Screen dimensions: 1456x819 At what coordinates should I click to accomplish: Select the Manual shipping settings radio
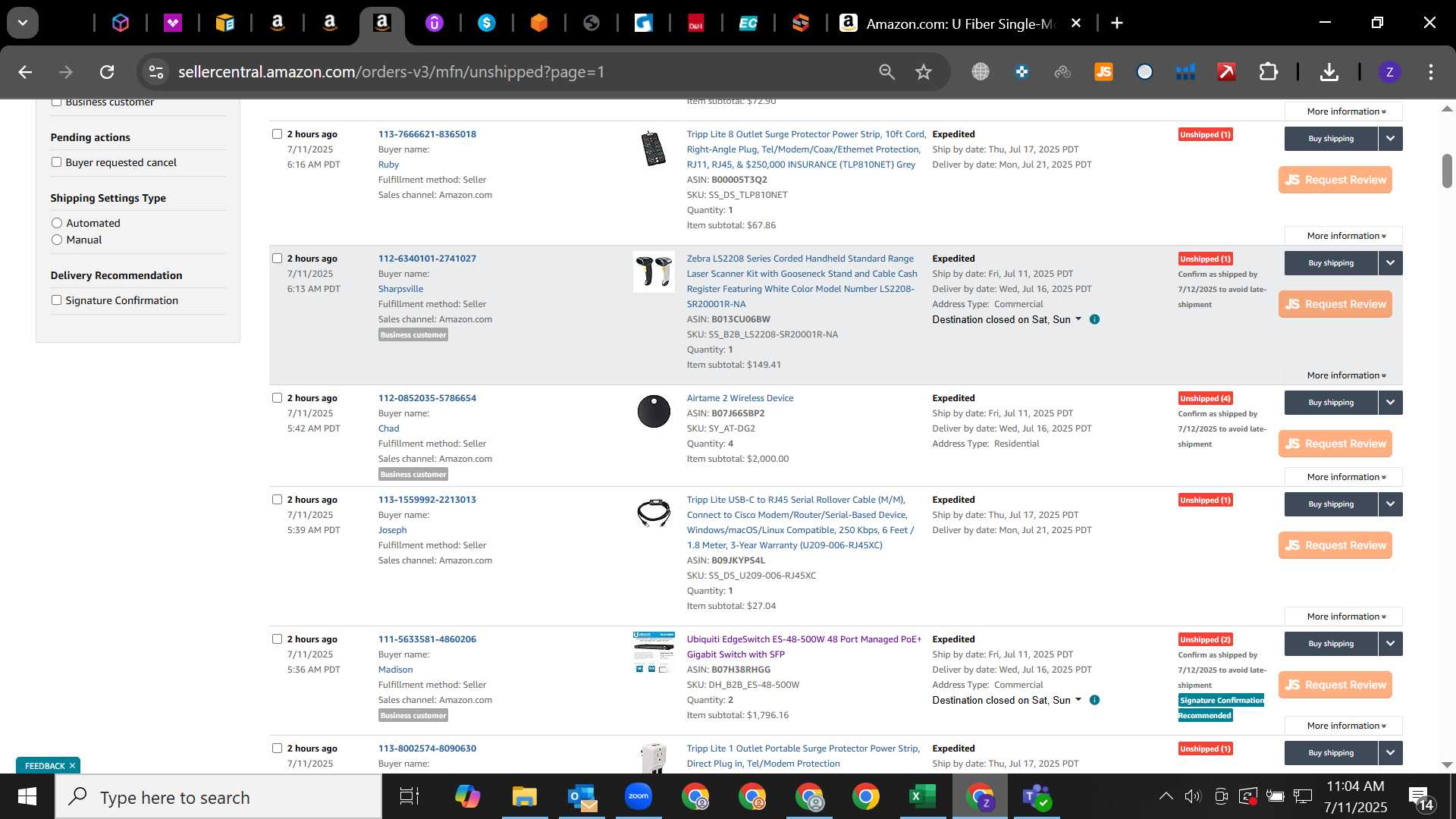point(57,240)
